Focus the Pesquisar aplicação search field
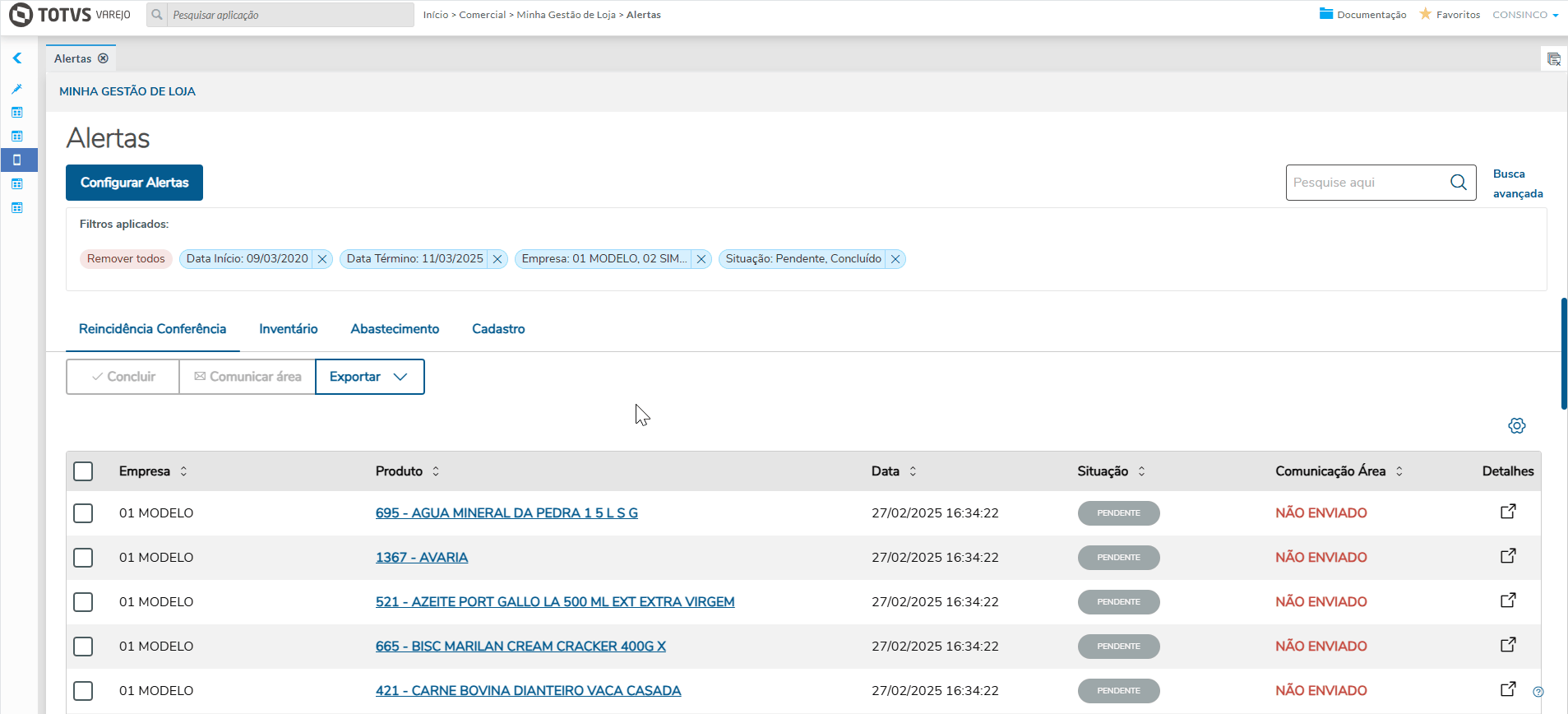Viewport: 1568px width, 714px height. point(290,15)
